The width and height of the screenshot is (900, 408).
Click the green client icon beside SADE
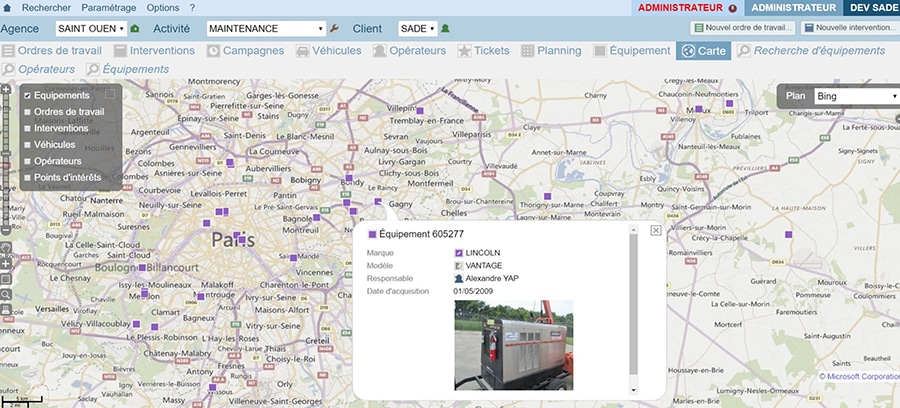click(x=445, y=29)
